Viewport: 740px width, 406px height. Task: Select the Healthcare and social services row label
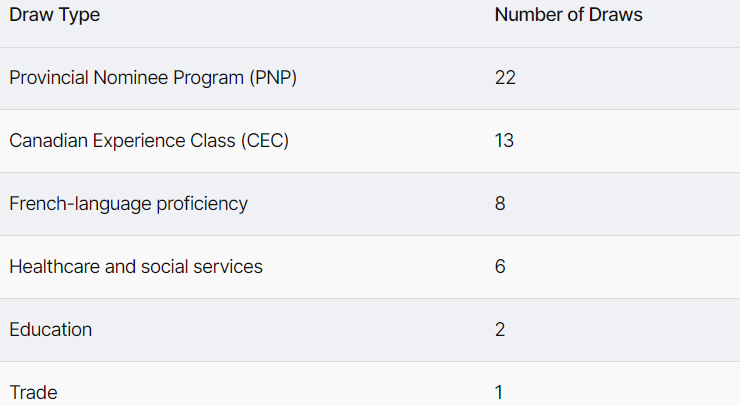point(136,267)
